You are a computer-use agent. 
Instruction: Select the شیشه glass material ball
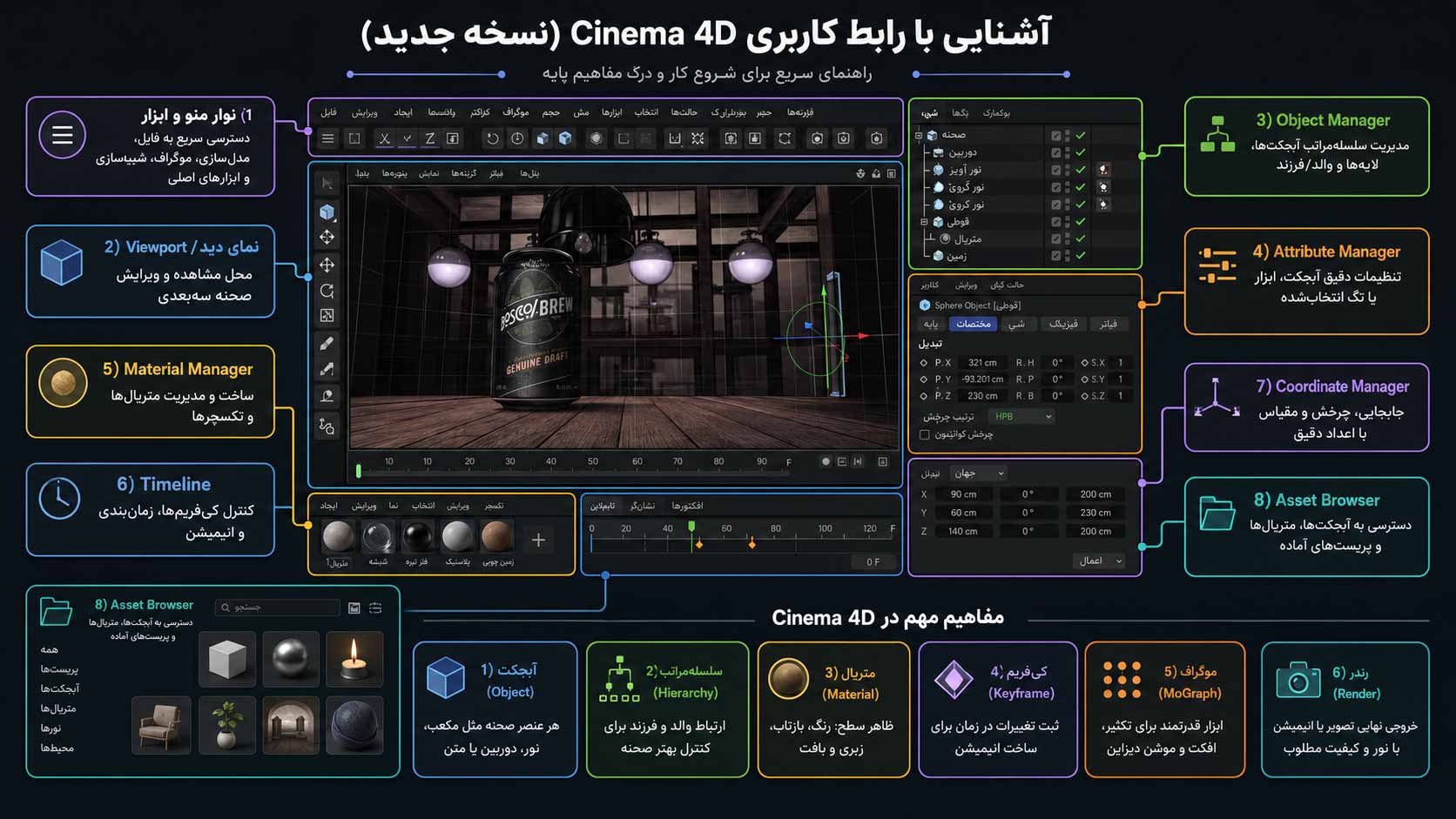coord(378,537)
